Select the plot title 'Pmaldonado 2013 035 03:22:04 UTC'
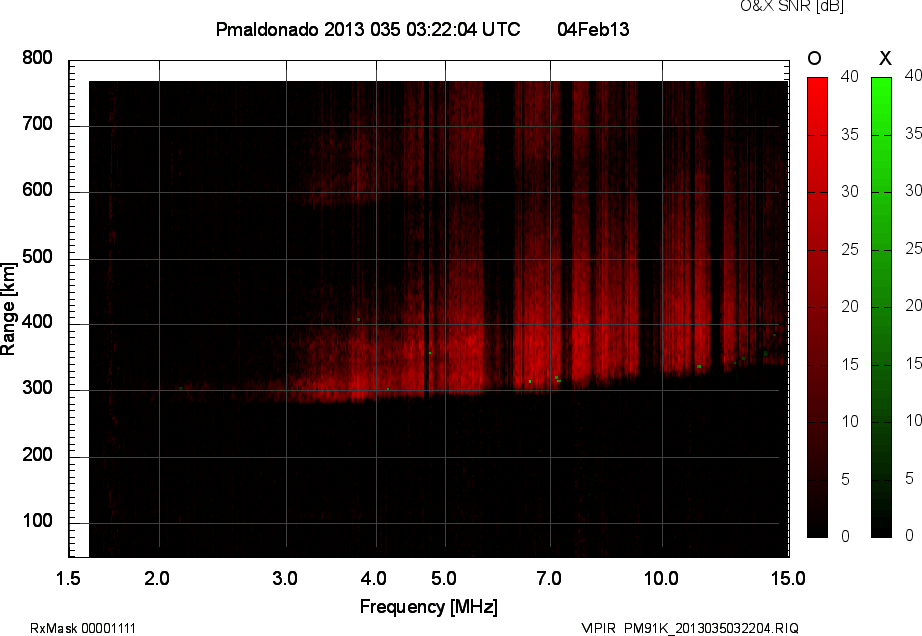The height and width of the screenshot is (636, 922). tap(368, 29)
